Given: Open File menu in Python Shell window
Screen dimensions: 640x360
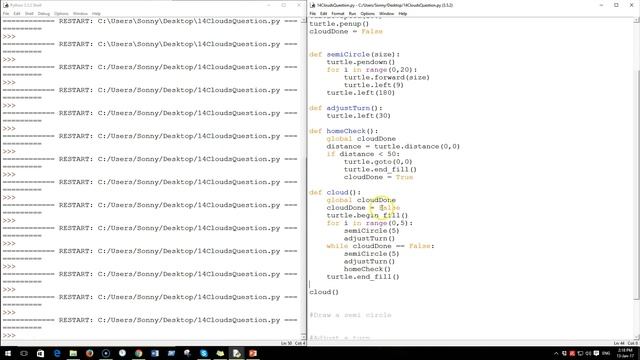Looking at the screenshot, I should [x=6, y=13].
